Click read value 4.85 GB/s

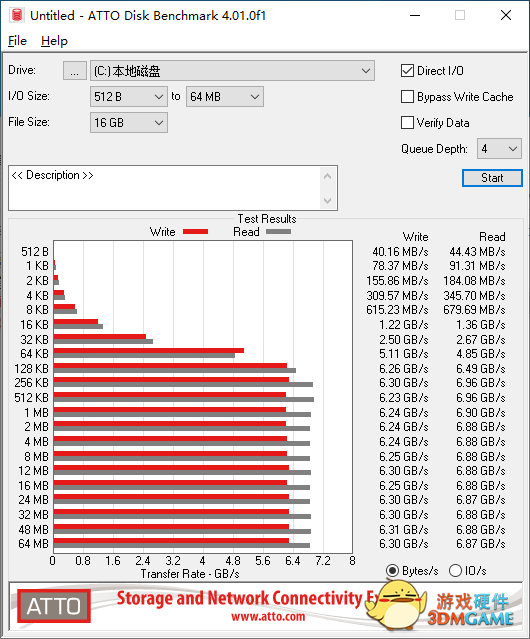point(481,354)
